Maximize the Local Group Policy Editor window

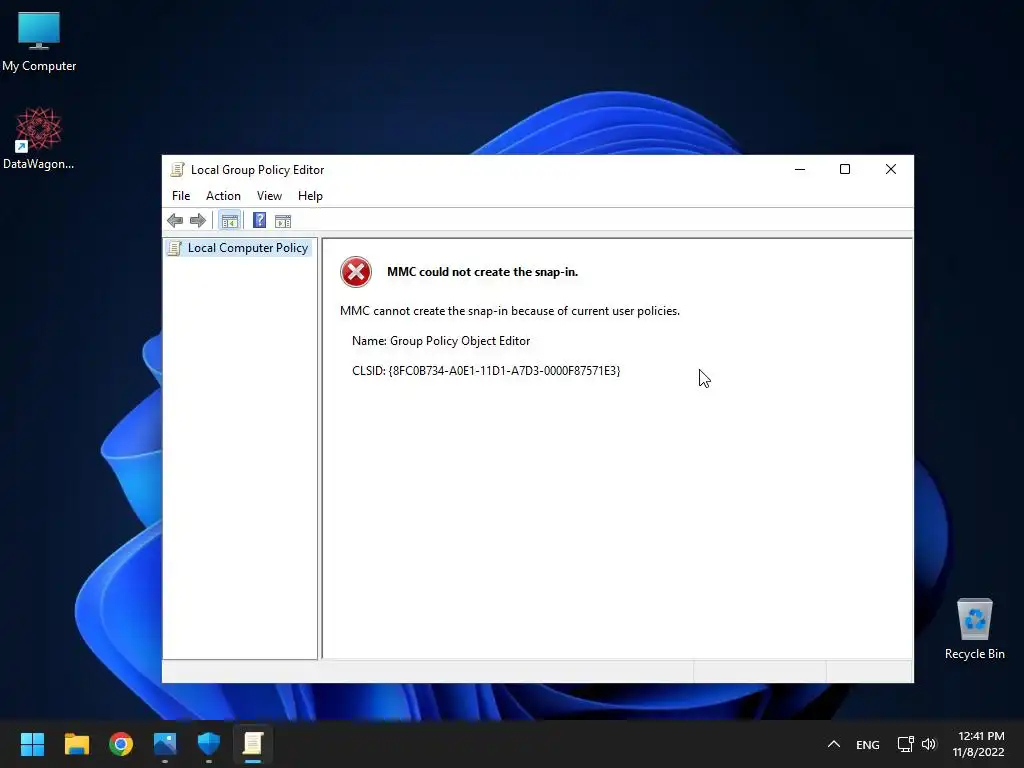click(845, 169)
